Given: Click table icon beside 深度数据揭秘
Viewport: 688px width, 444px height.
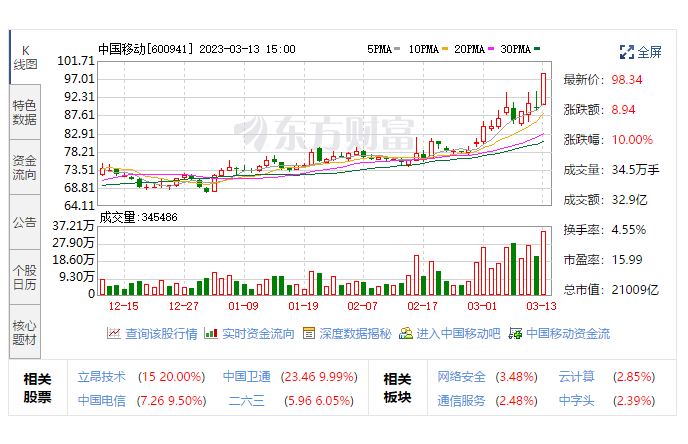Looking at the screenshot, I should tap(308, 333).
